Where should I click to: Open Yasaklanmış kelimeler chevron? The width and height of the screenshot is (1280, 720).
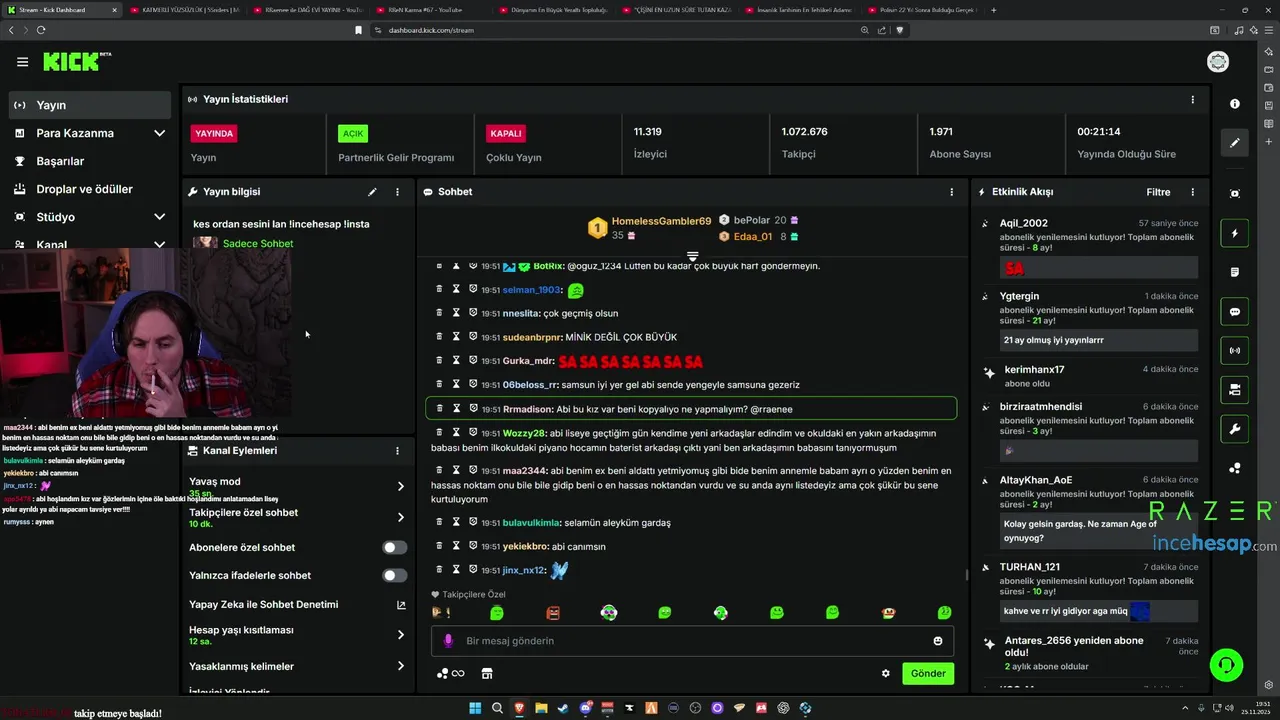pyautogui.click(x=401, y=666)
